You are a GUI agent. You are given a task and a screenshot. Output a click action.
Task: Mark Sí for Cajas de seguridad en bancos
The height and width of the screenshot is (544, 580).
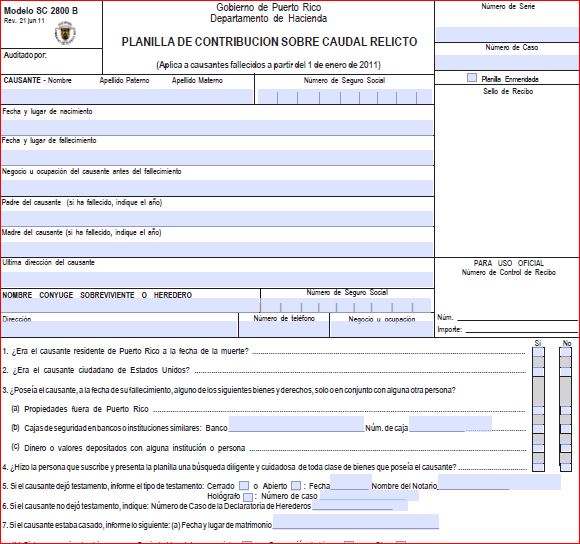click(538, 429)
